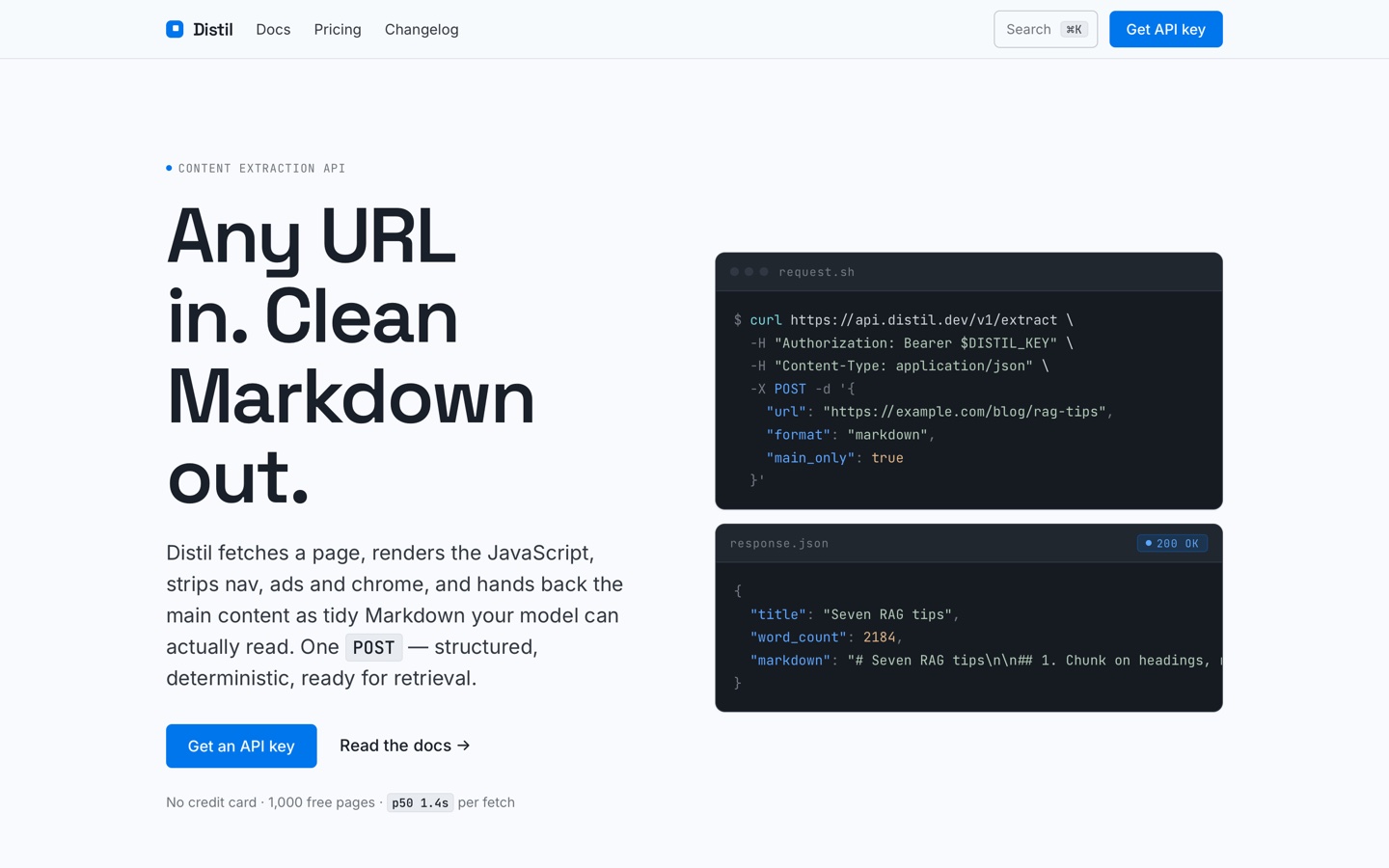The height and width of the screenshot is (868, 1389).
Task: Click the example.com/blog/rag-tips URL value
Action: (964, 412)
